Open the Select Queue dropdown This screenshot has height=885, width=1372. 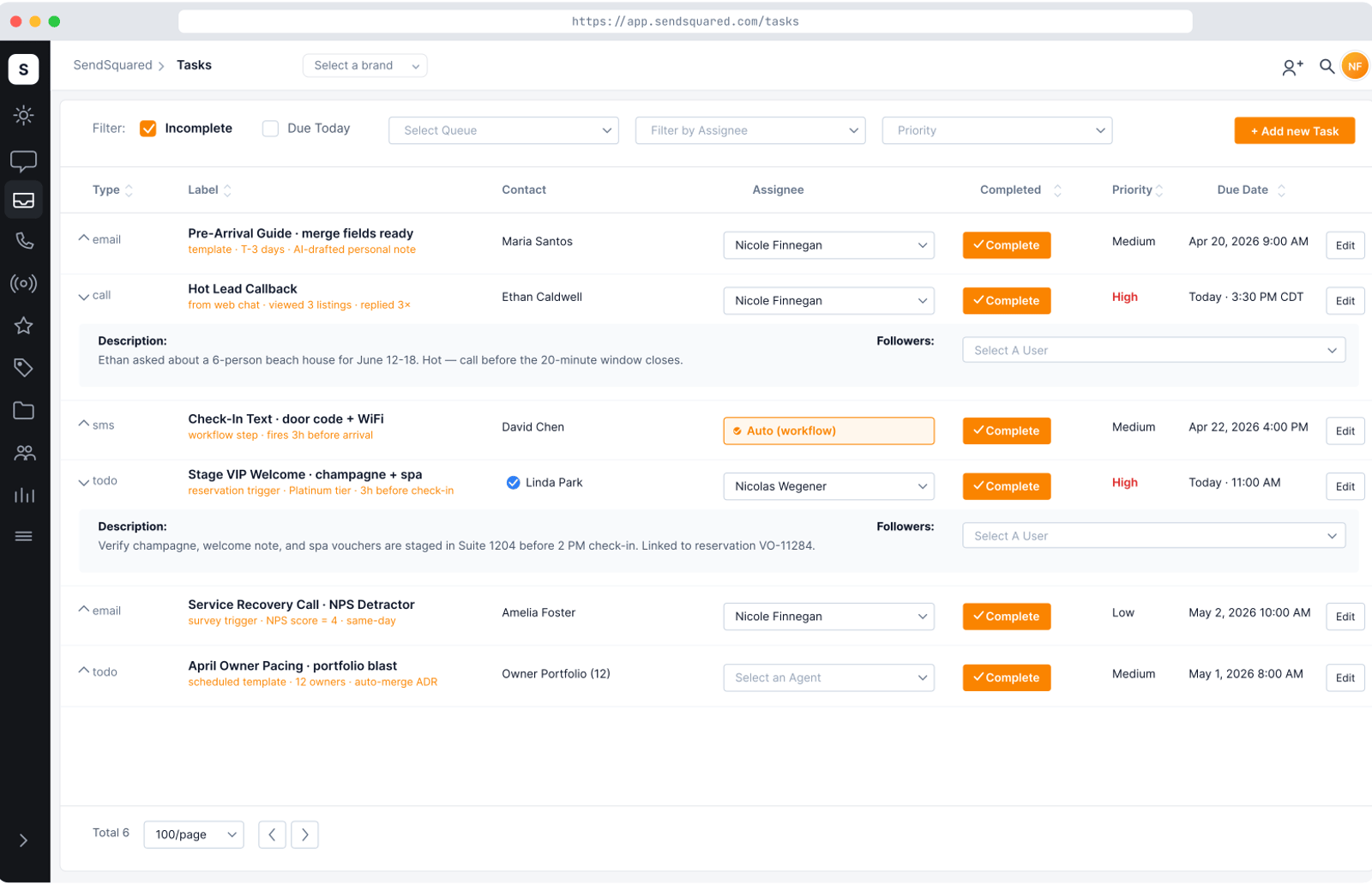503,130
